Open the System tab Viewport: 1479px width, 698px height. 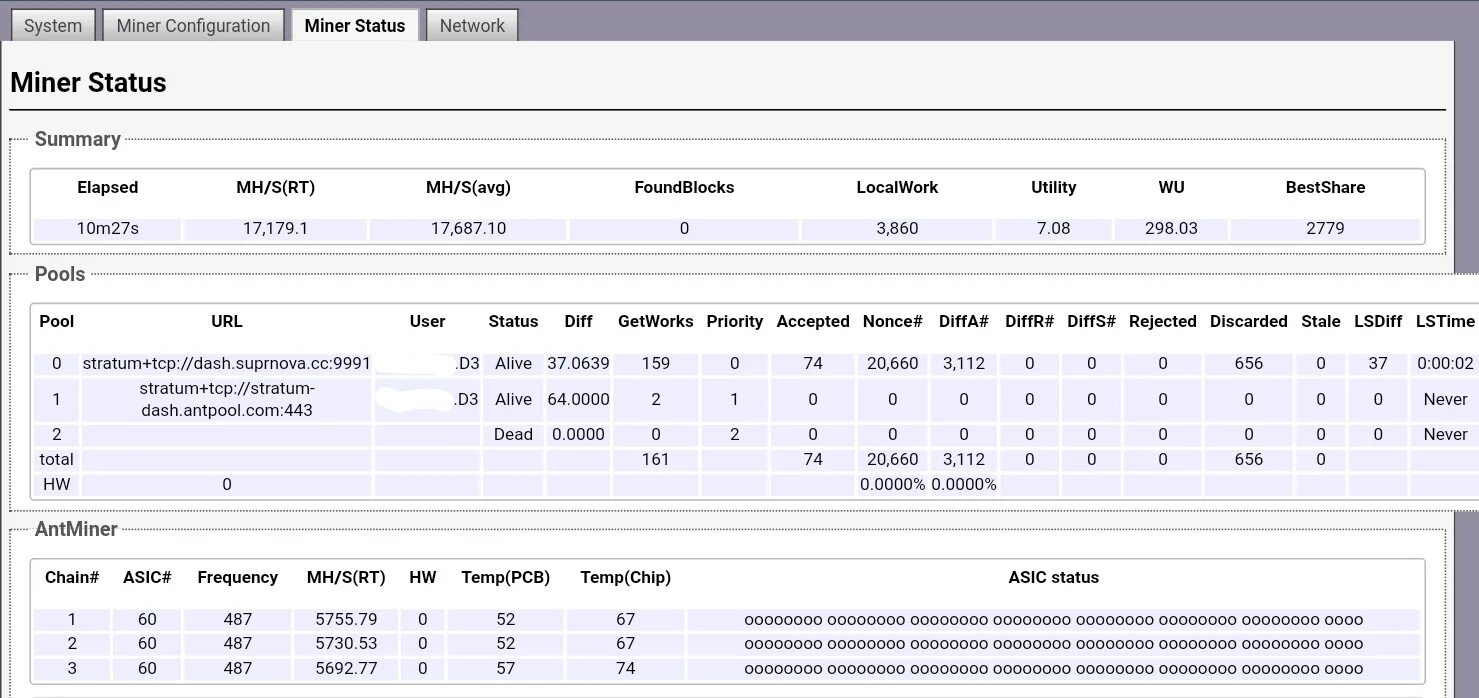pos(53,26)
